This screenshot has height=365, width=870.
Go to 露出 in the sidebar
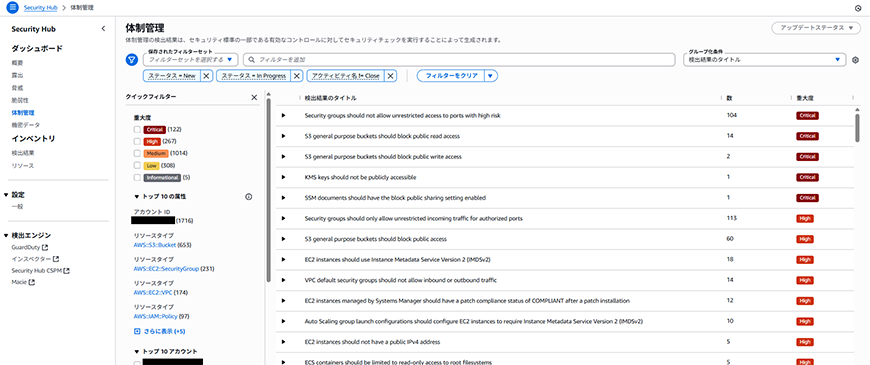[x=18, y=75]
